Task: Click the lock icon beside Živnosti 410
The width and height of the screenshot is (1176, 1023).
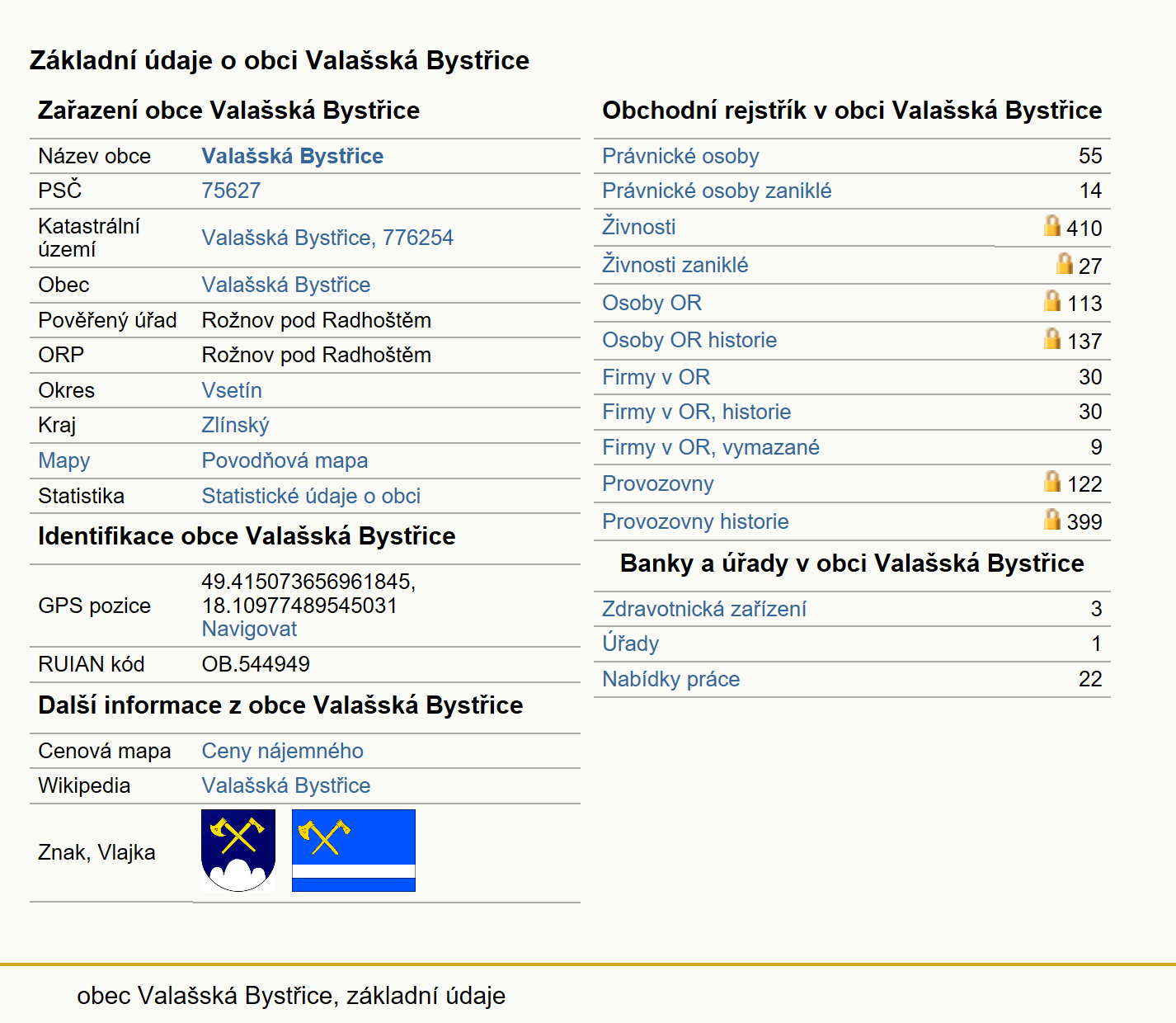Action: coord(1051,225)
